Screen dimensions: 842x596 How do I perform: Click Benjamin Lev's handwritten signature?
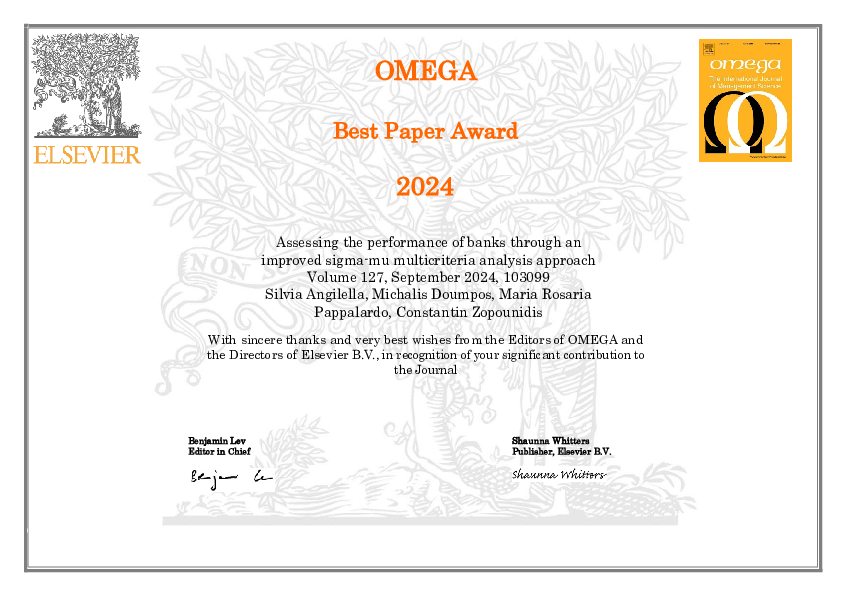click(x=231, y=479)
